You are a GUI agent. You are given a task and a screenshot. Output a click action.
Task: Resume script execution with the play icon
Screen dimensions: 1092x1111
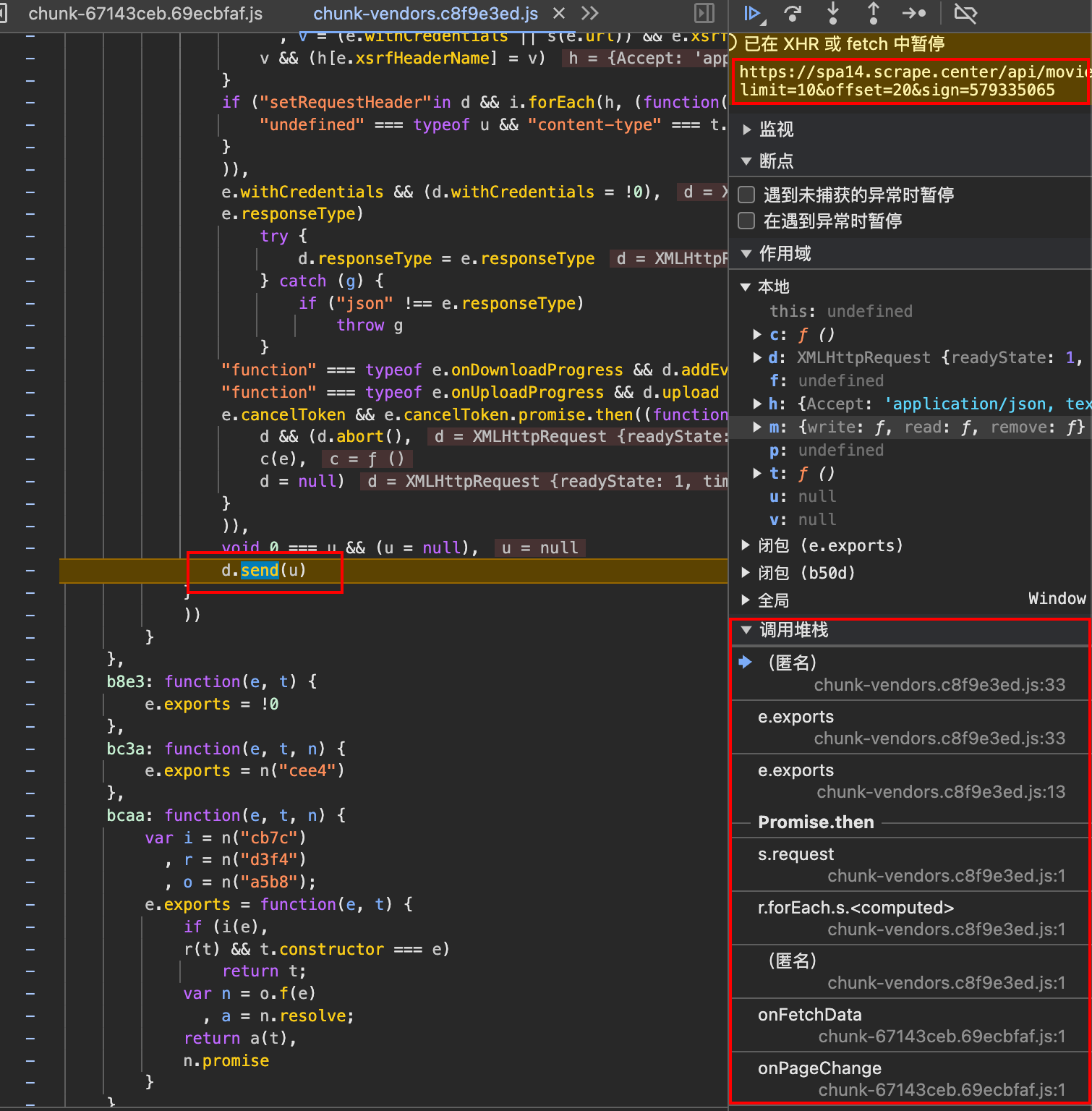[x=752, y=13]
